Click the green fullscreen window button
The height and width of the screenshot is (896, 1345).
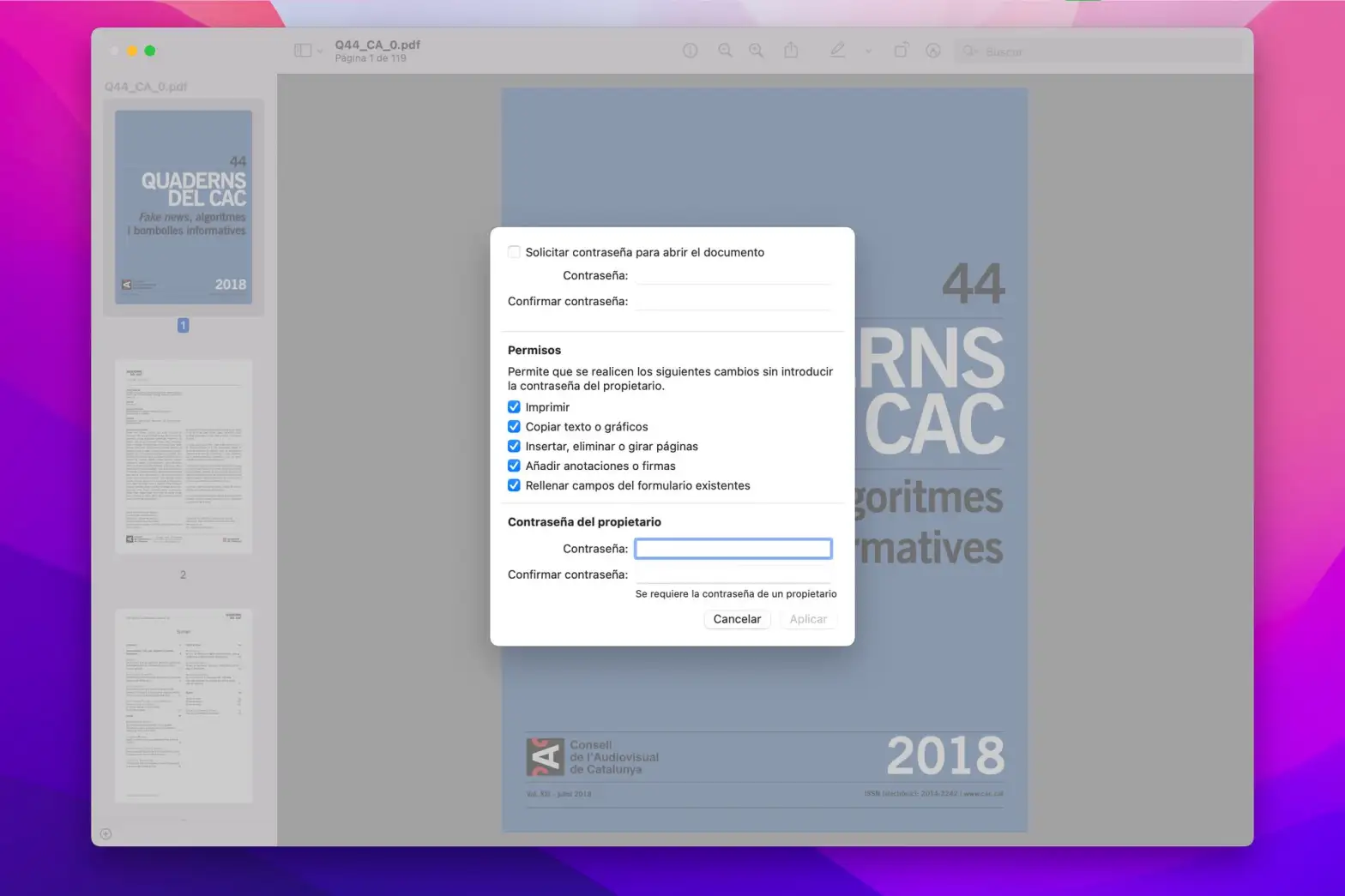click(x=150, y=51)
